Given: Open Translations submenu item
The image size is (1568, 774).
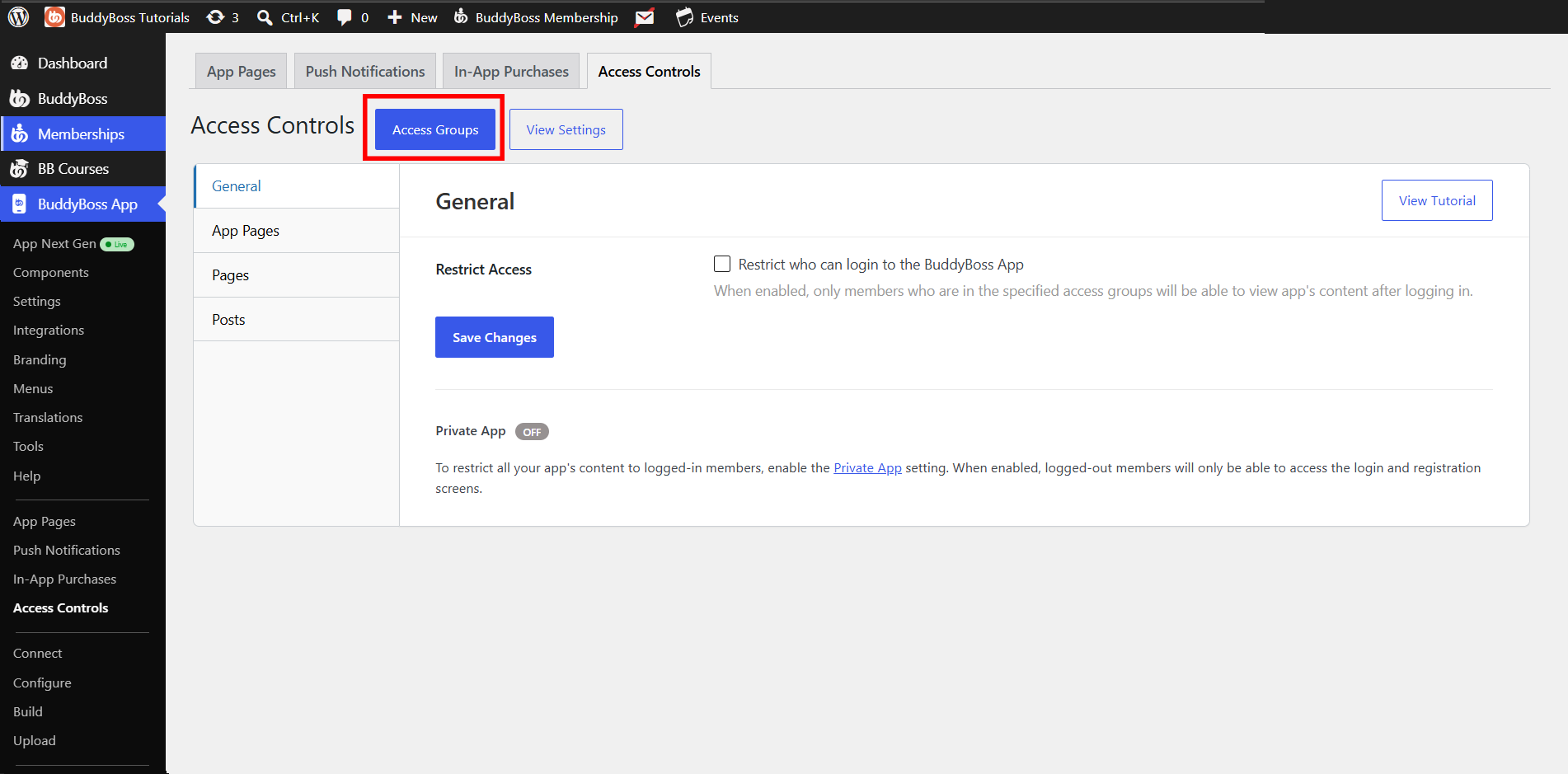Looking at the screenshot, I should 48,418.
